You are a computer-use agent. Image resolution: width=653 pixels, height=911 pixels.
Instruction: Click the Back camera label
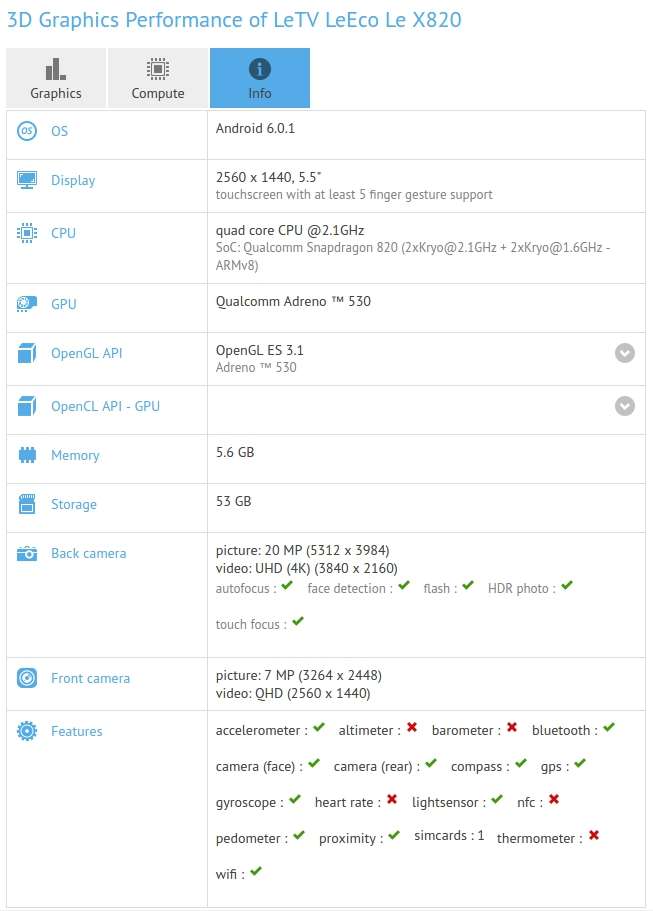(88, 554)
